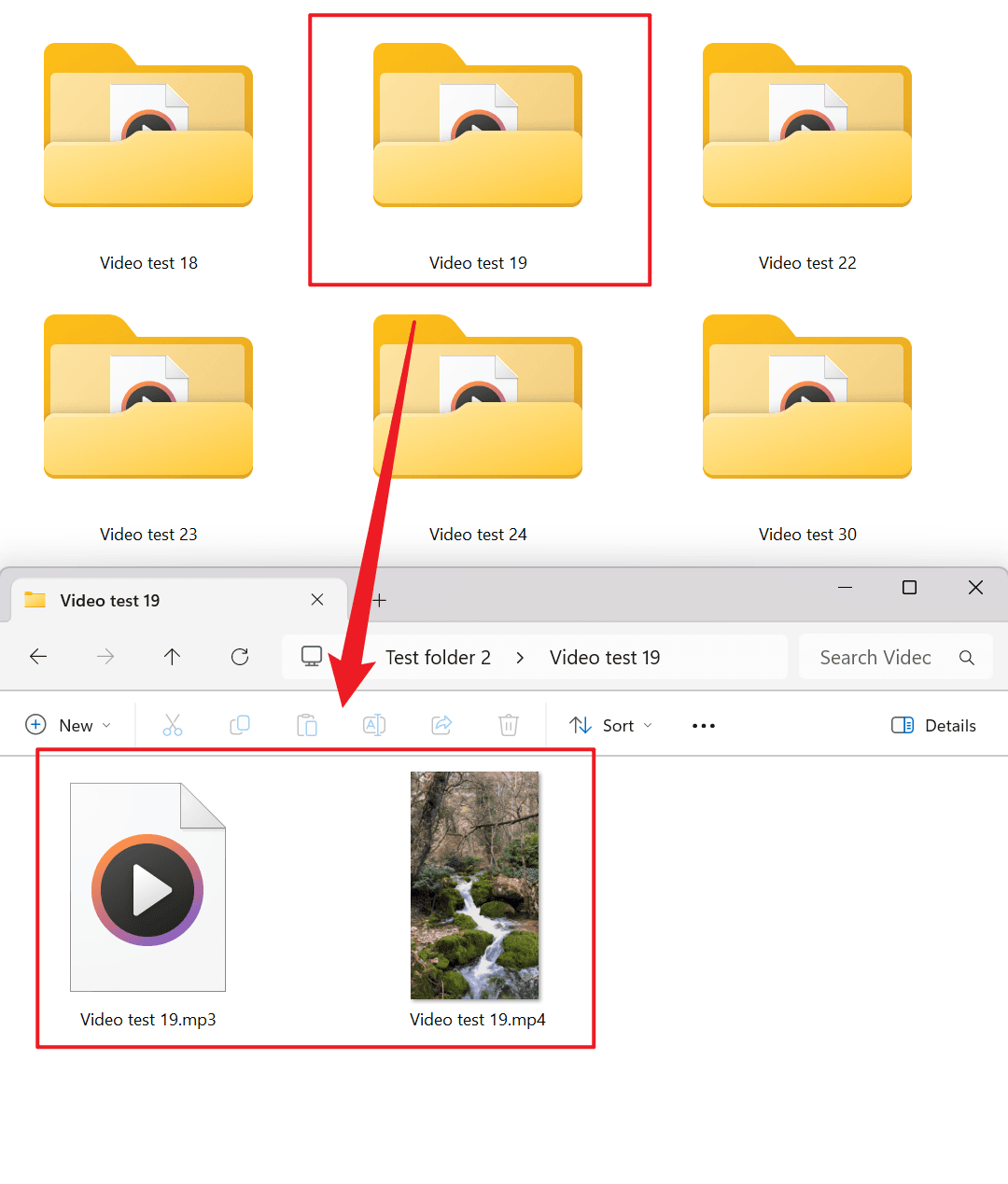
Task: Click the Share icon in toolbar
Action: click(x=441, y=725)
